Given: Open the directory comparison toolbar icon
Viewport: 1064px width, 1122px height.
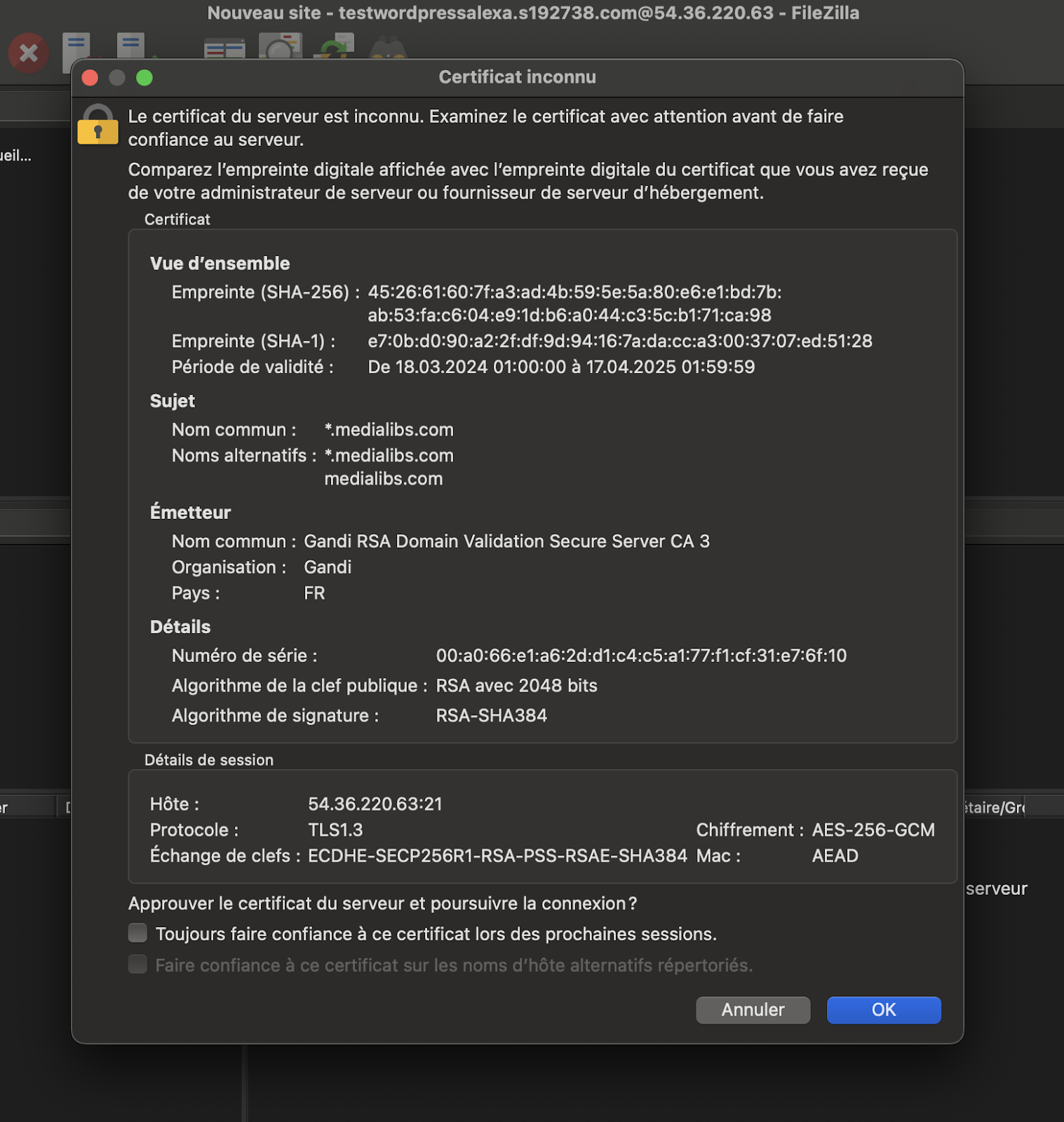Looking at the screenshot, I should (224, 49).
